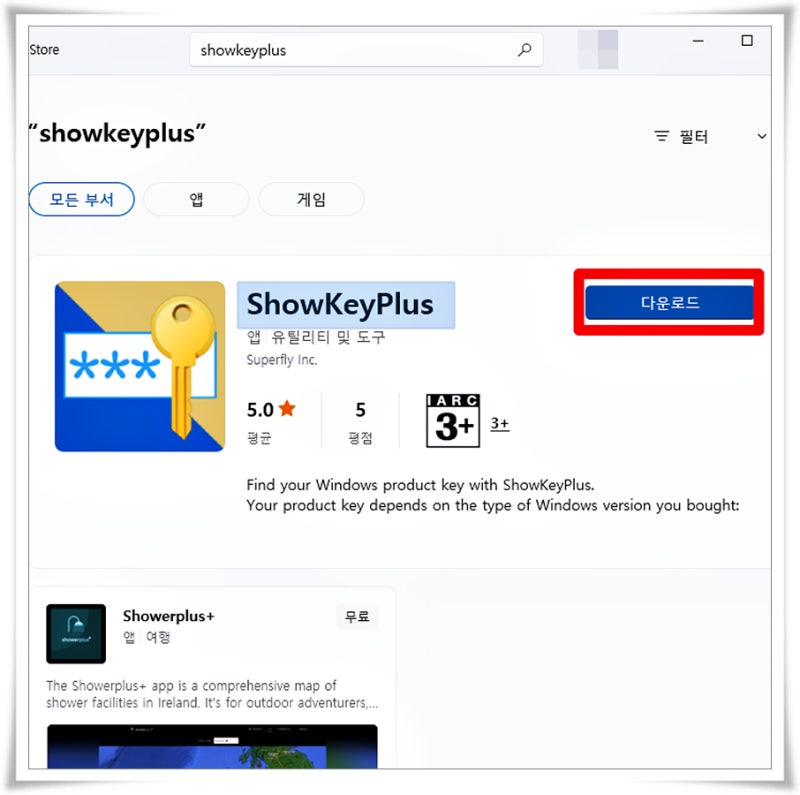
Task: Switch to the 게임 category tab
Action: click(311, 199)
